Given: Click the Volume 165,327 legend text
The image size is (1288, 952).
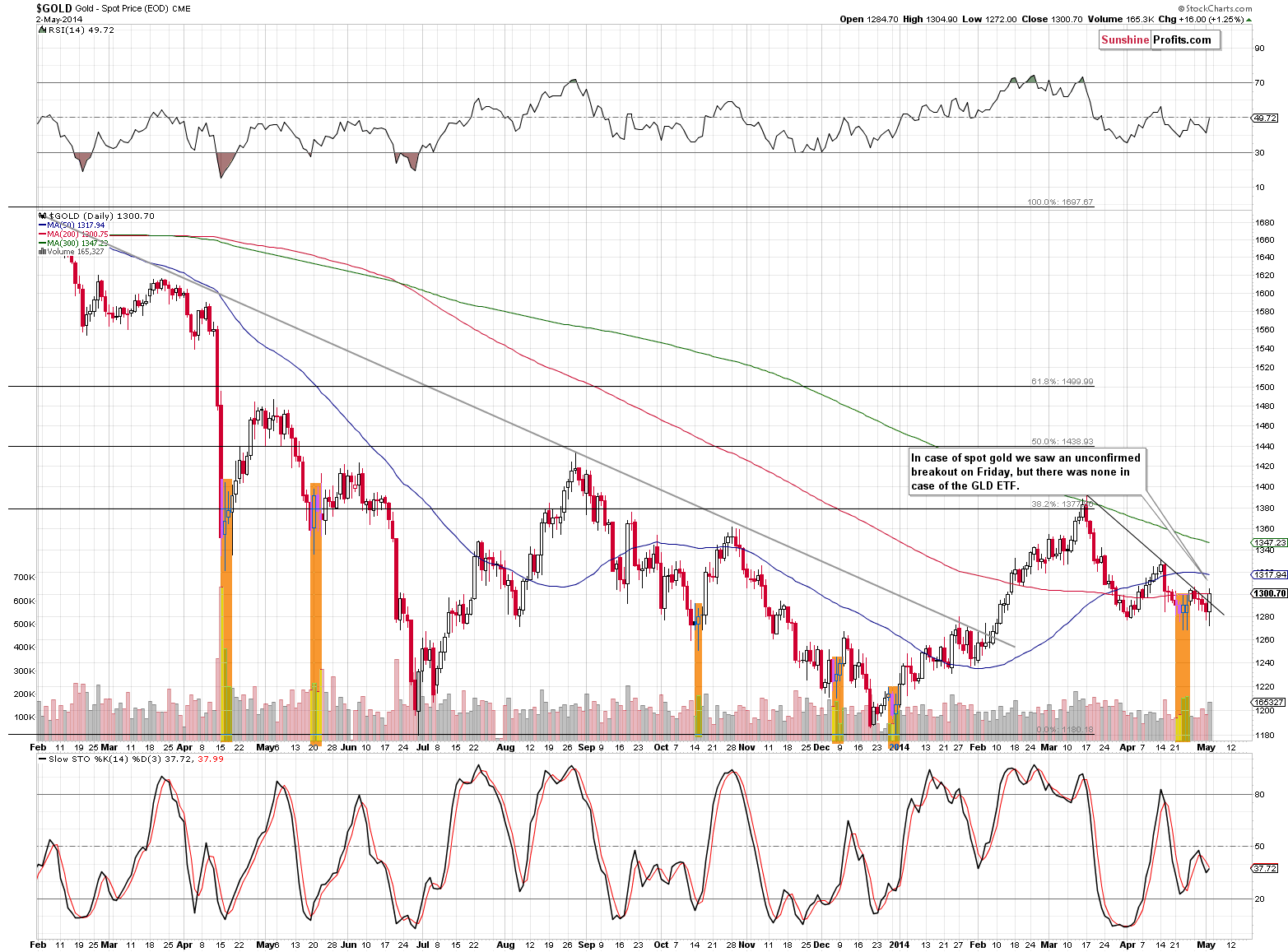Looking at the screenshot, I should point(76,252).
